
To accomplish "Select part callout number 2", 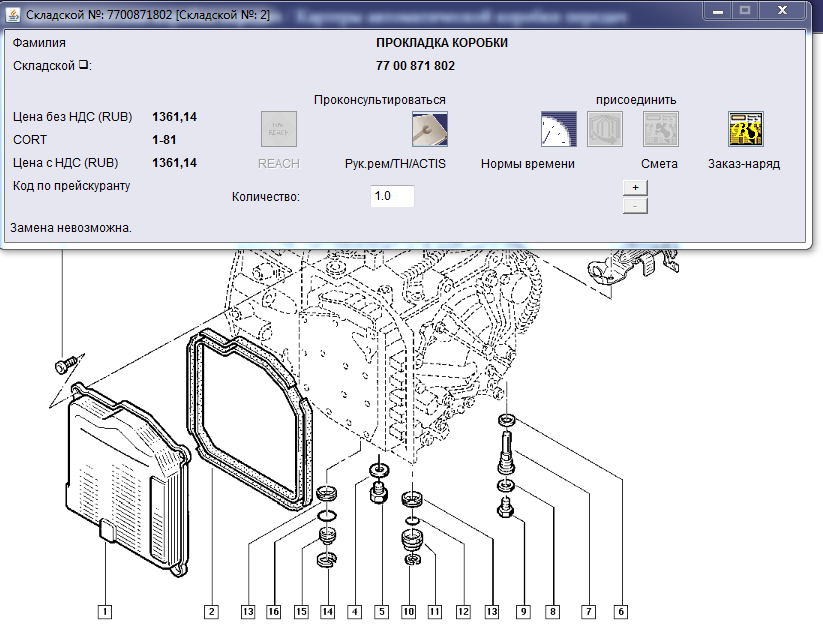I will point(212,612).
